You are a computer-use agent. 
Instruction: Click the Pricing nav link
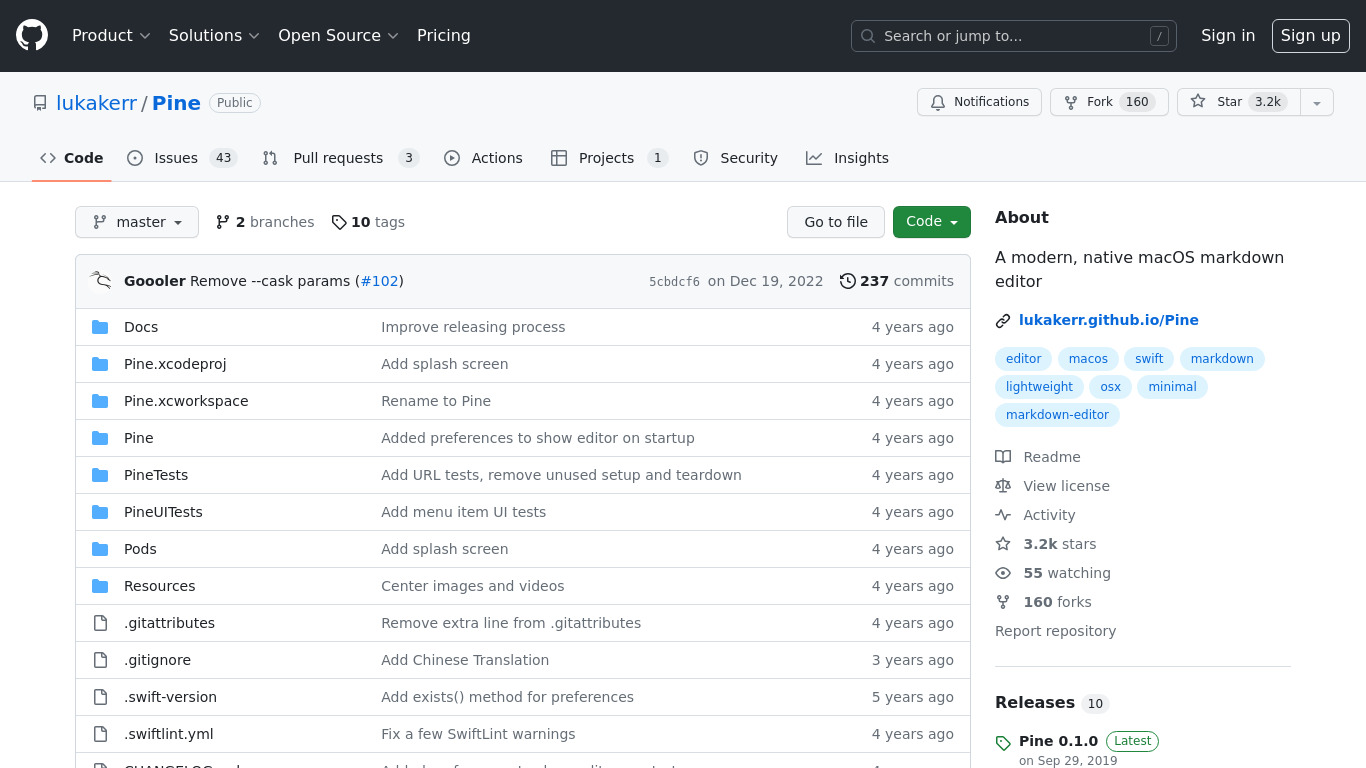(x=444, y=36)
